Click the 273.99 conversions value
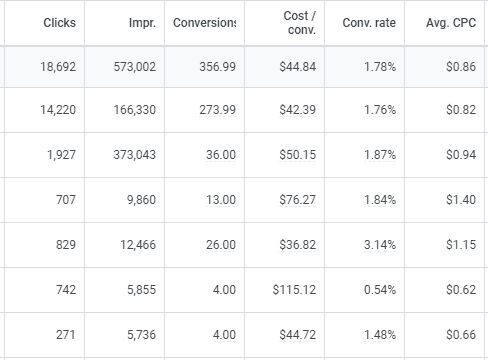 (x=217, y=110)
